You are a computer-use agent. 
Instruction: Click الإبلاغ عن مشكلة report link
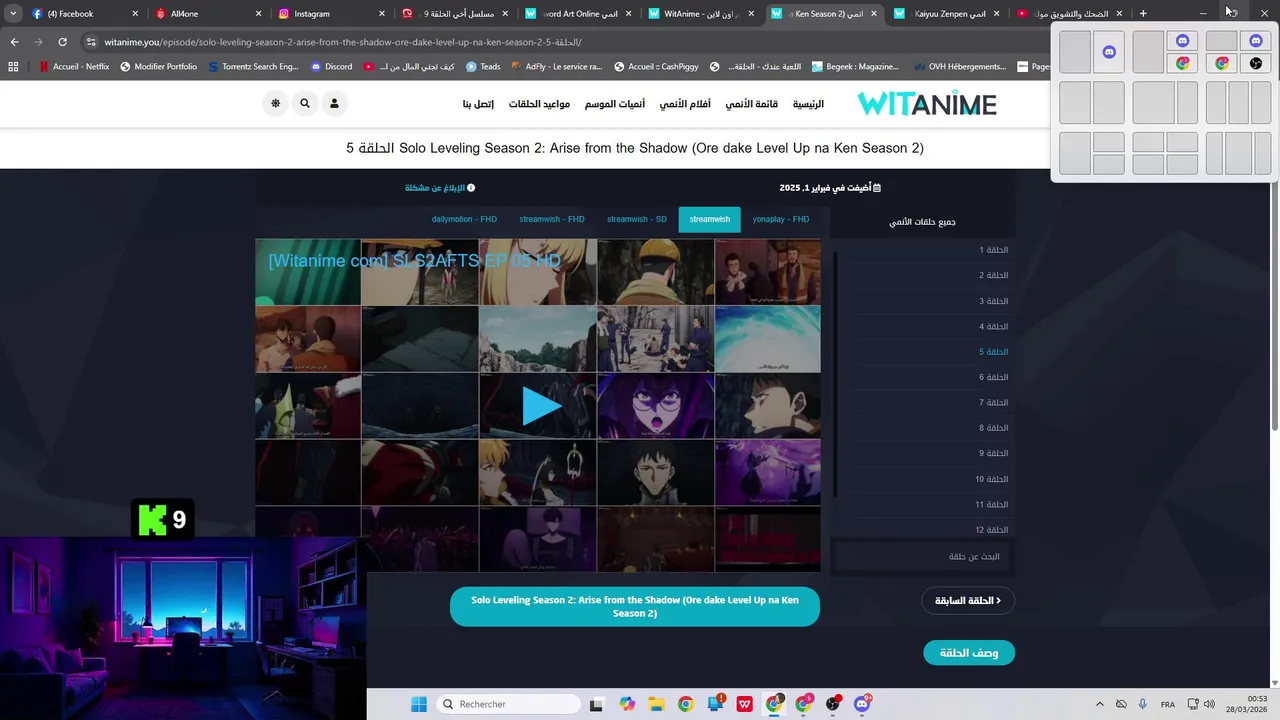(x=440, y=187)
